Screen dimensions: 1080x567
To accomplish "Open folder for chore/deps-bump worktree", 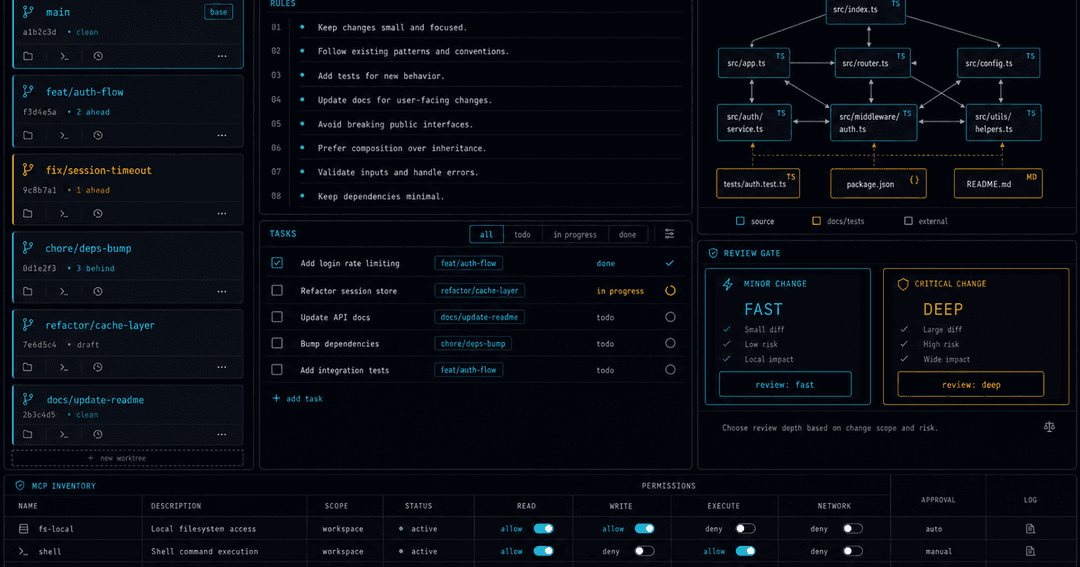I will (x=28, y=291).
